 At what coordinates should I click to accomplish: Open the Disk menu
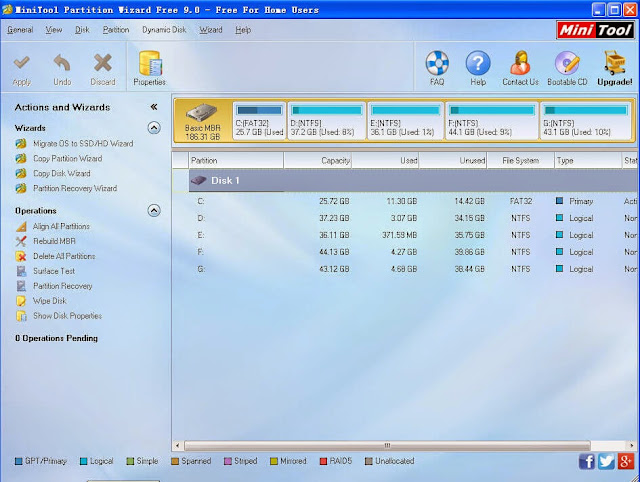(82, 30)
